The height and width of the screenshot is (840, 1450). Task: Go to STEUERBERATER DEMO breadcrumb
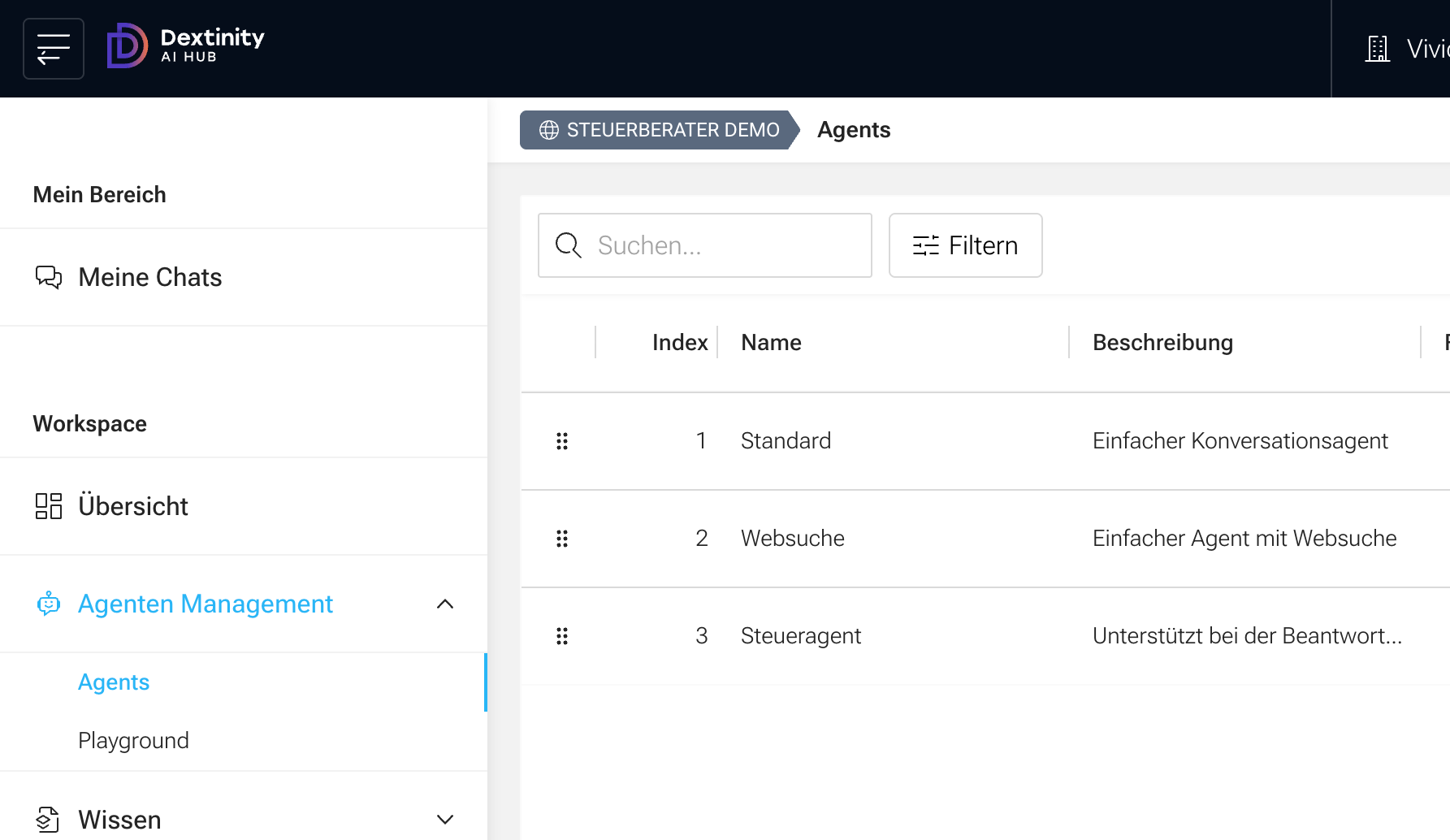660,130
